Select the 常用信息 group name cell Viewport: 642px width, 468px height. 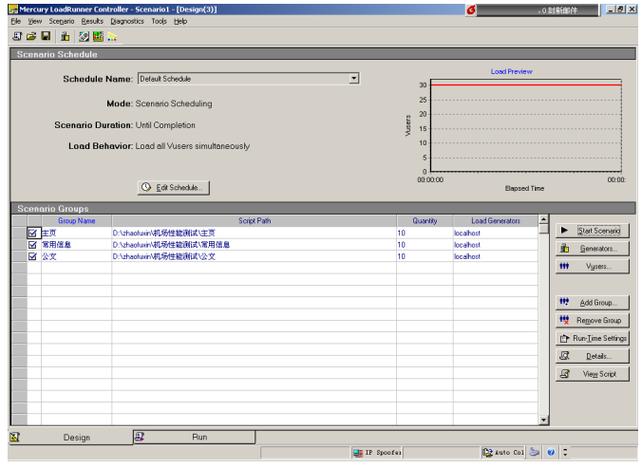coord(76,245)
